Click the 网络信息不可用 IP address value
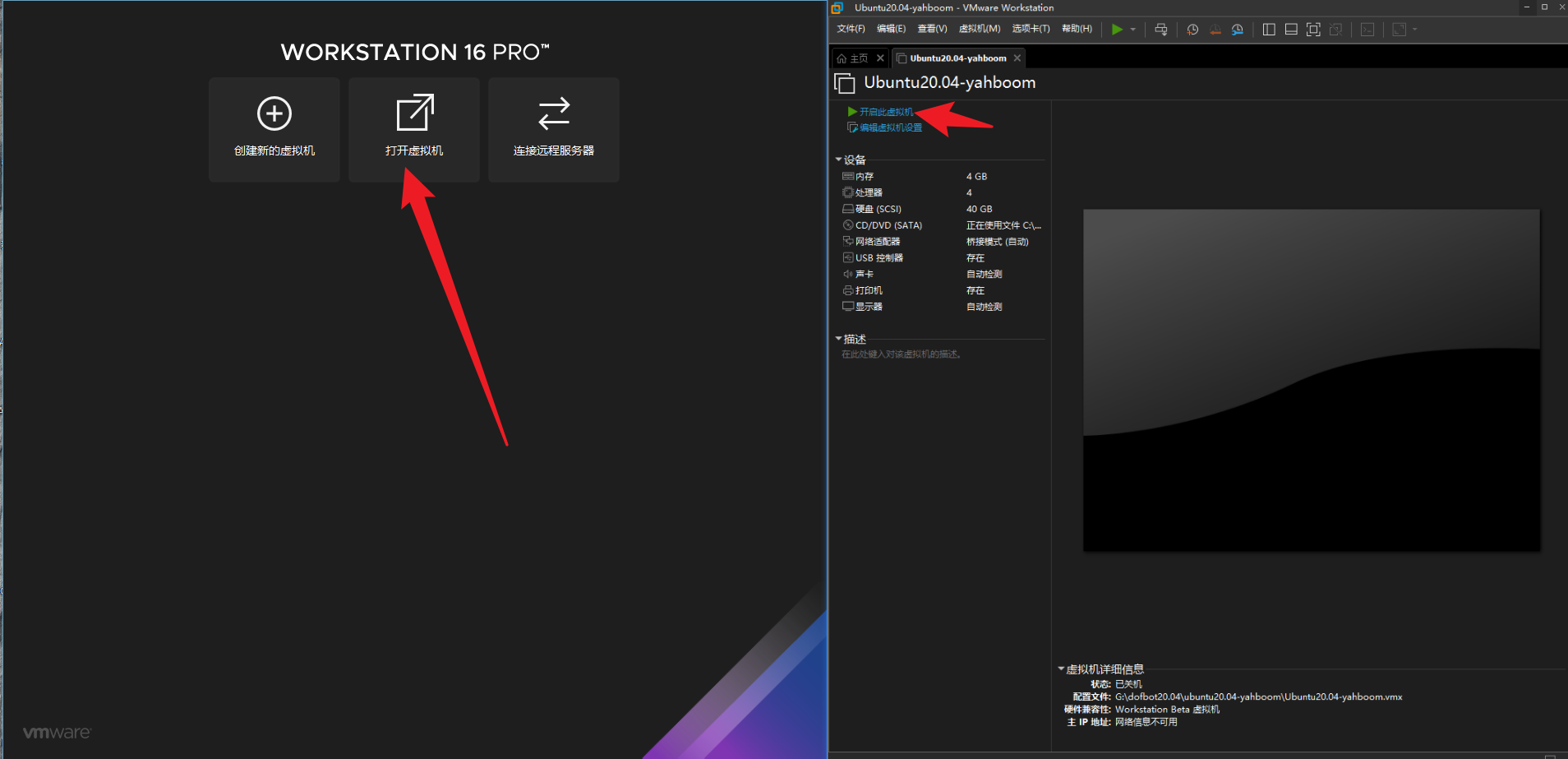The height and width of the screenshot is (759, 1568). point(1146,723)
